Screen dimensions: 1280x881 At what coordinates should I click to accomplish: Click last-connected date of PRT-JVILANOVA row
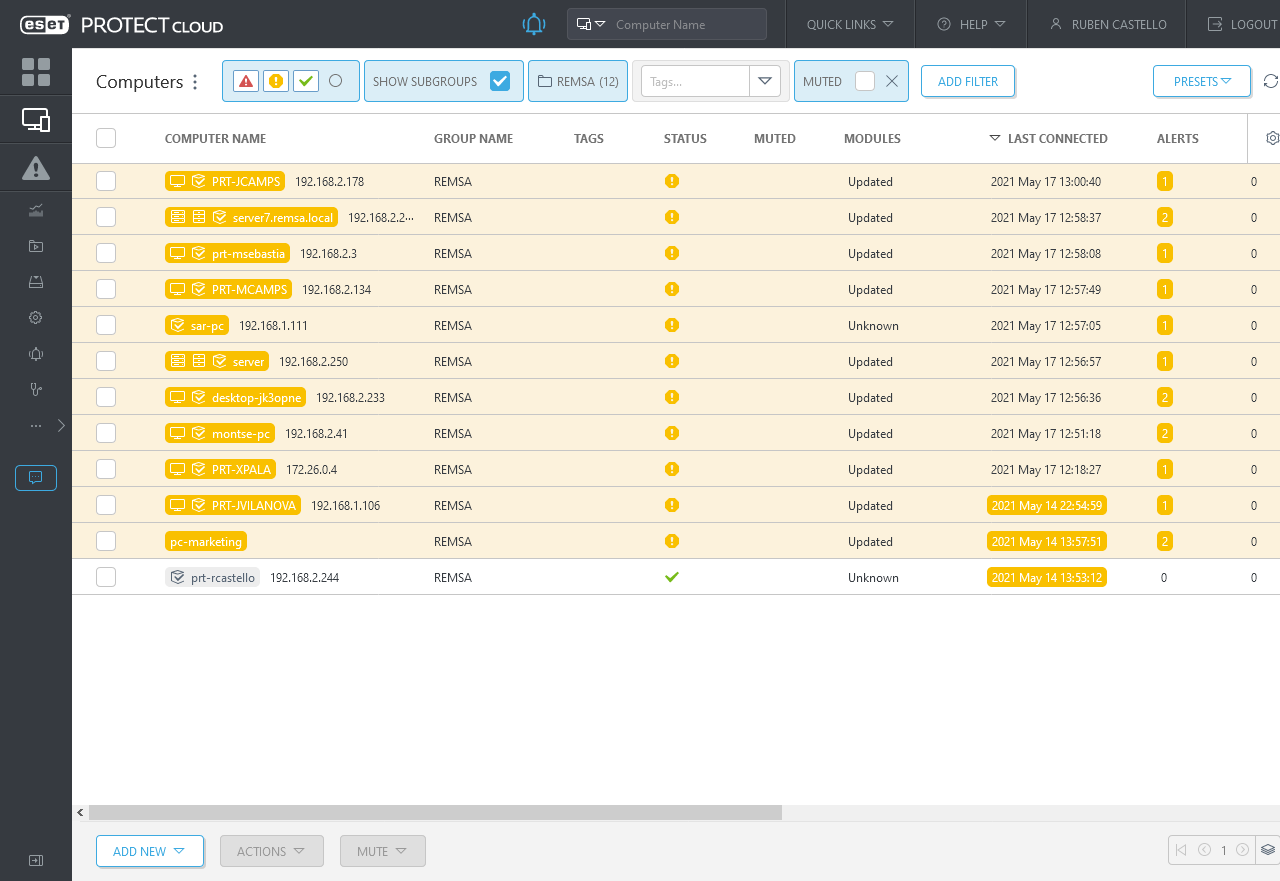[x=1047, y=505]
